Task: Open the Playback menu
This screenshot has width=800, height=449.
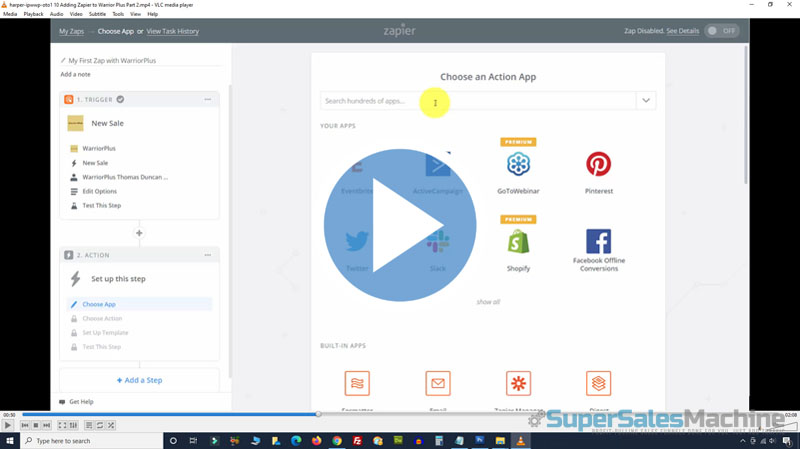Action: tap(33, 14)
